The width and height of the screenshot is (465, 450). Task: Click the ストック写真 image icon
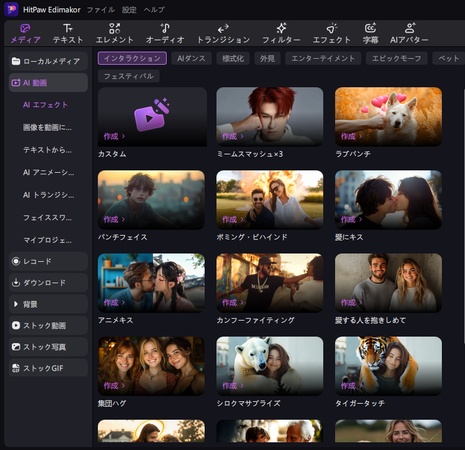(16, 347)
